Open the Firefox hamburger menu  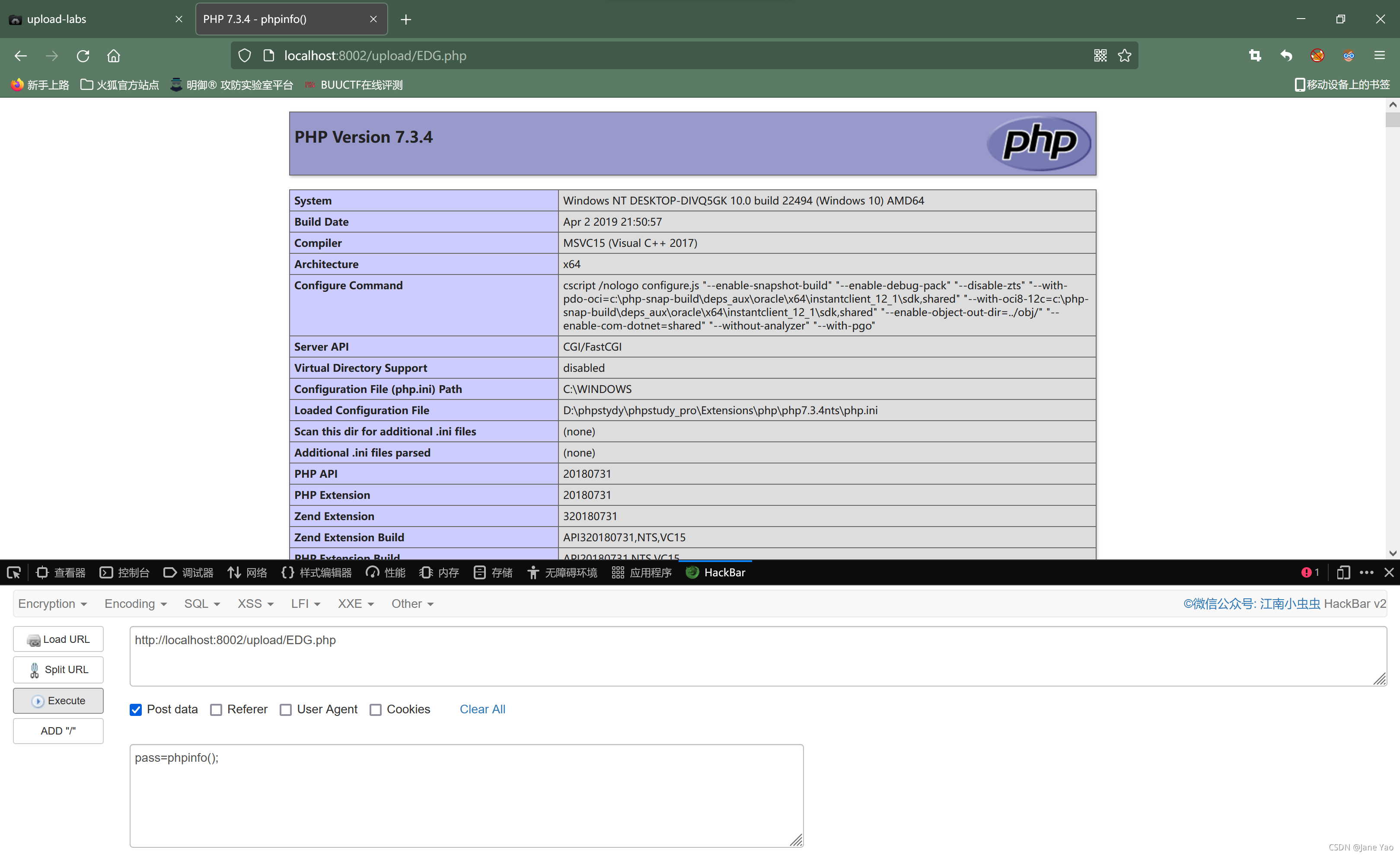coord(1380,56)
